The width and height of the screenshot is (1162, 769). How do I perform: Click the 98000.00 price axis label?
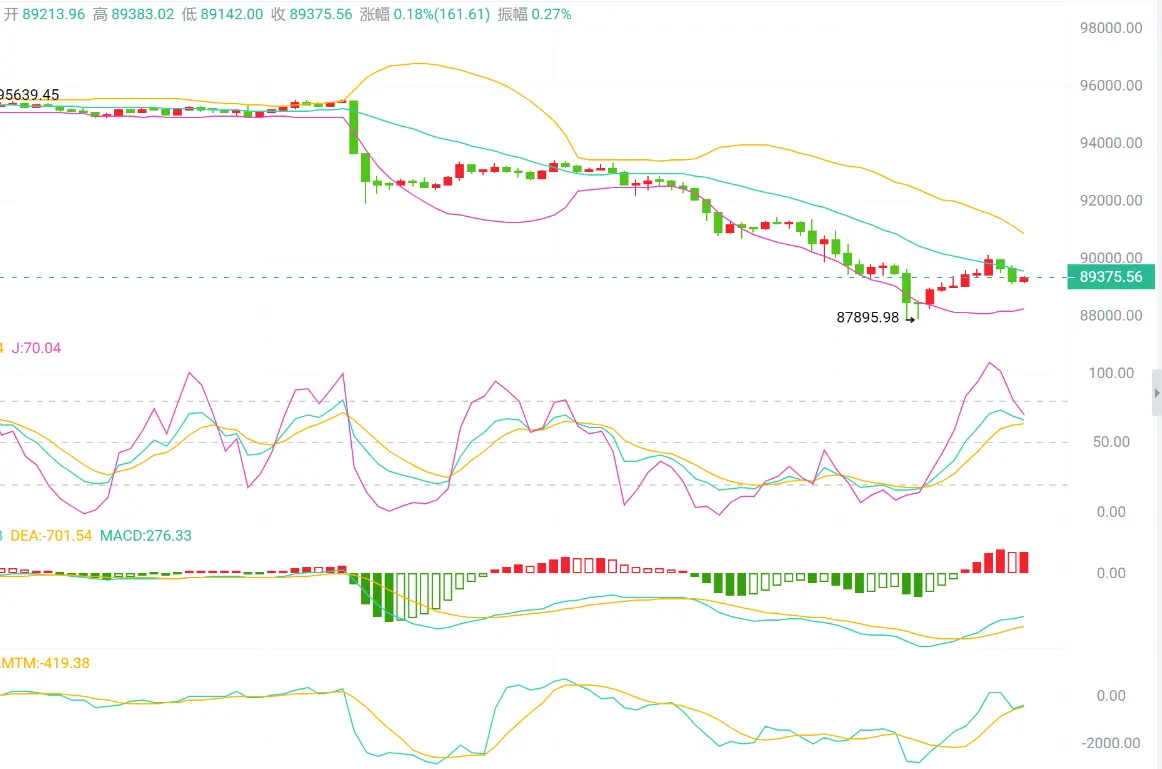(1111, 28)
